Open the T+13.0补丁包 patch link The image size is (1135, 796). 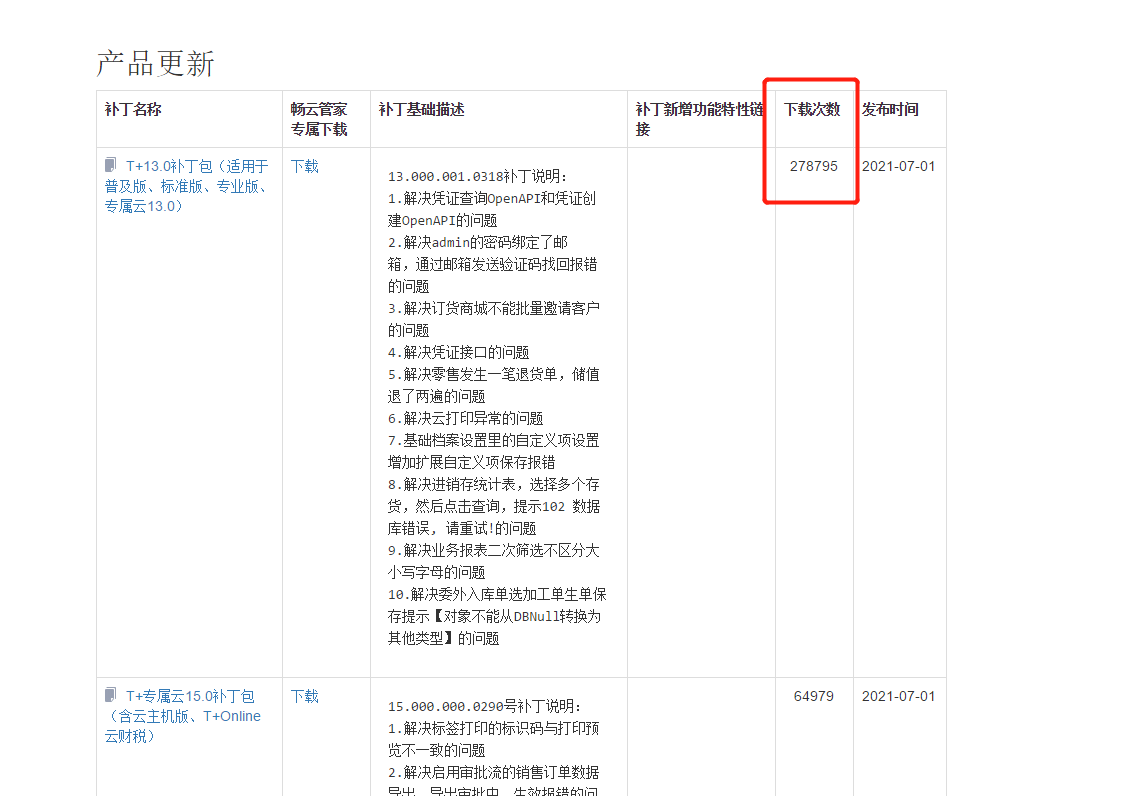tap(186, 186)
